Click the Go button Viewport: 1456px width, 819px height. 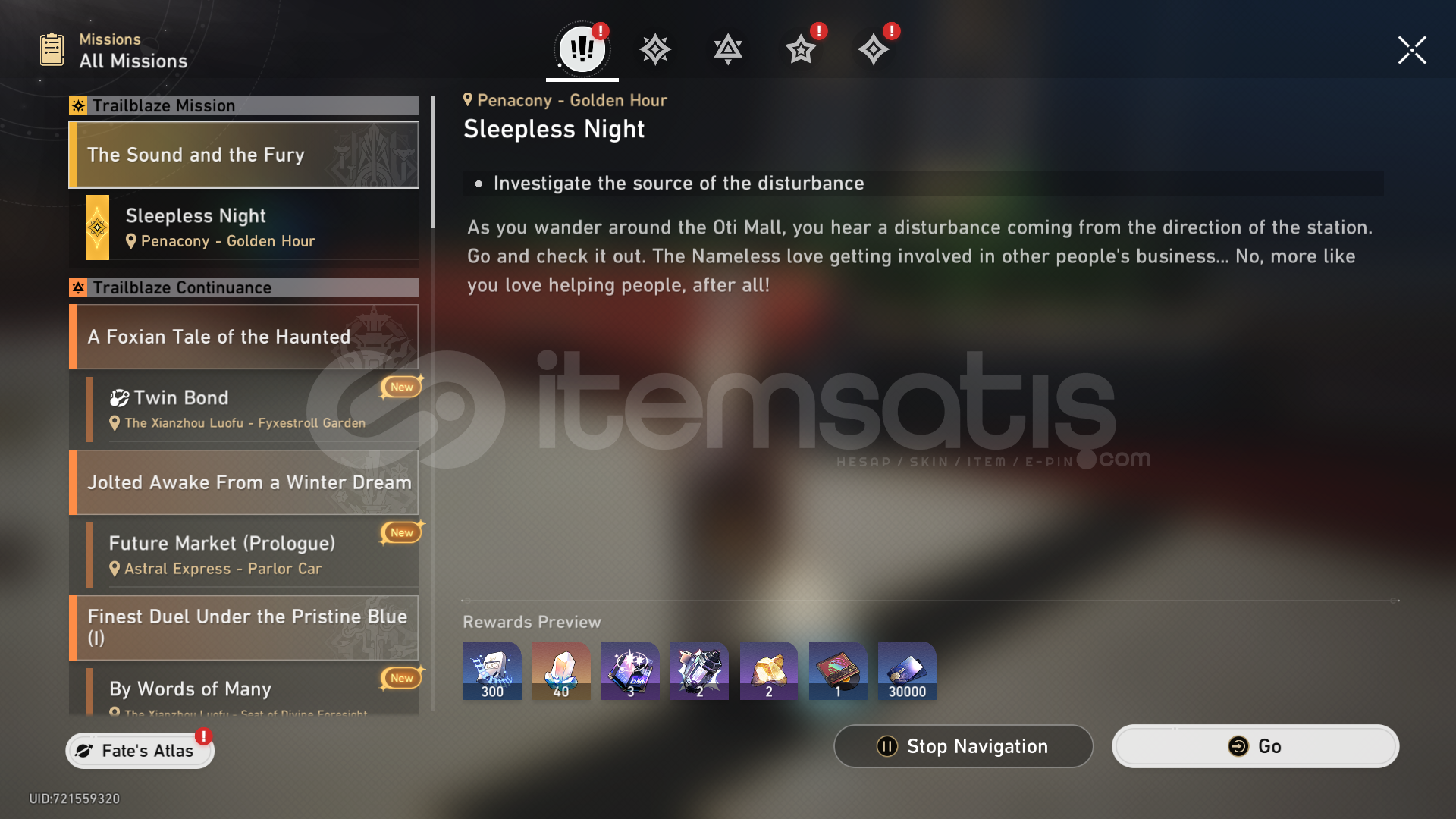coord(1255,746)
